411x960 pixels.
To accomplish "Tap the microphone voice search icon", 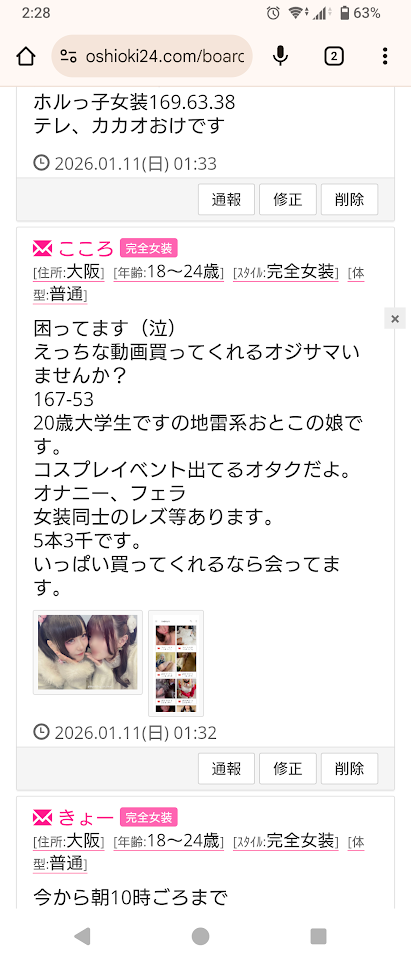I will 280,56.
